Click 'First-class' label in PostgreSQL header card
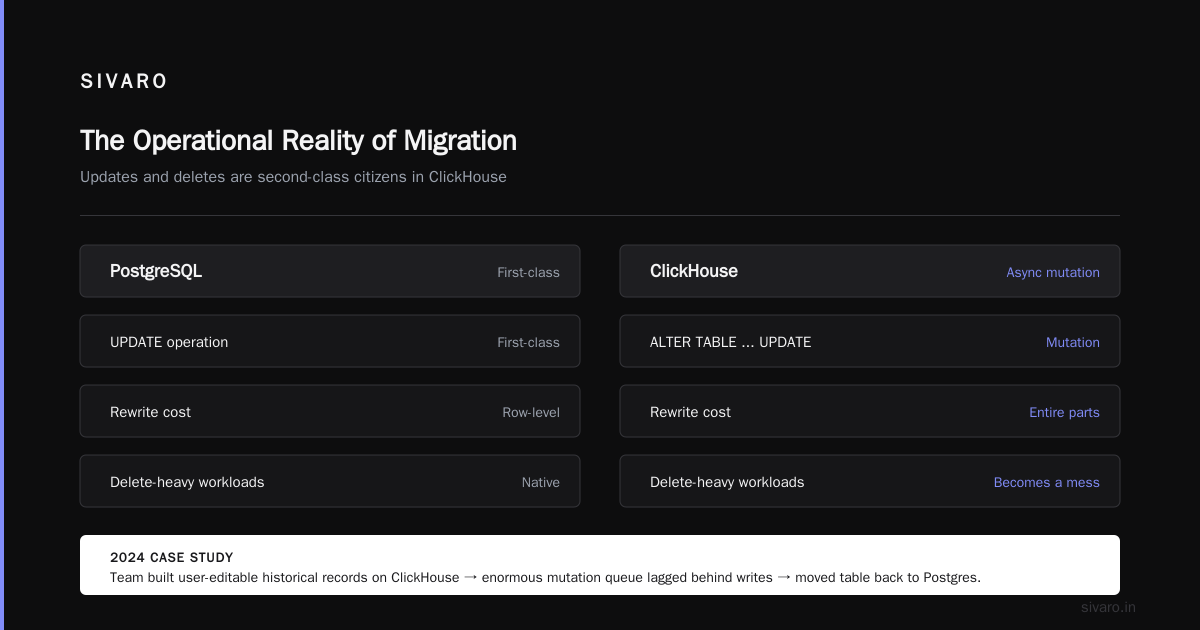1200x630 pixels. tap(528, 272)
